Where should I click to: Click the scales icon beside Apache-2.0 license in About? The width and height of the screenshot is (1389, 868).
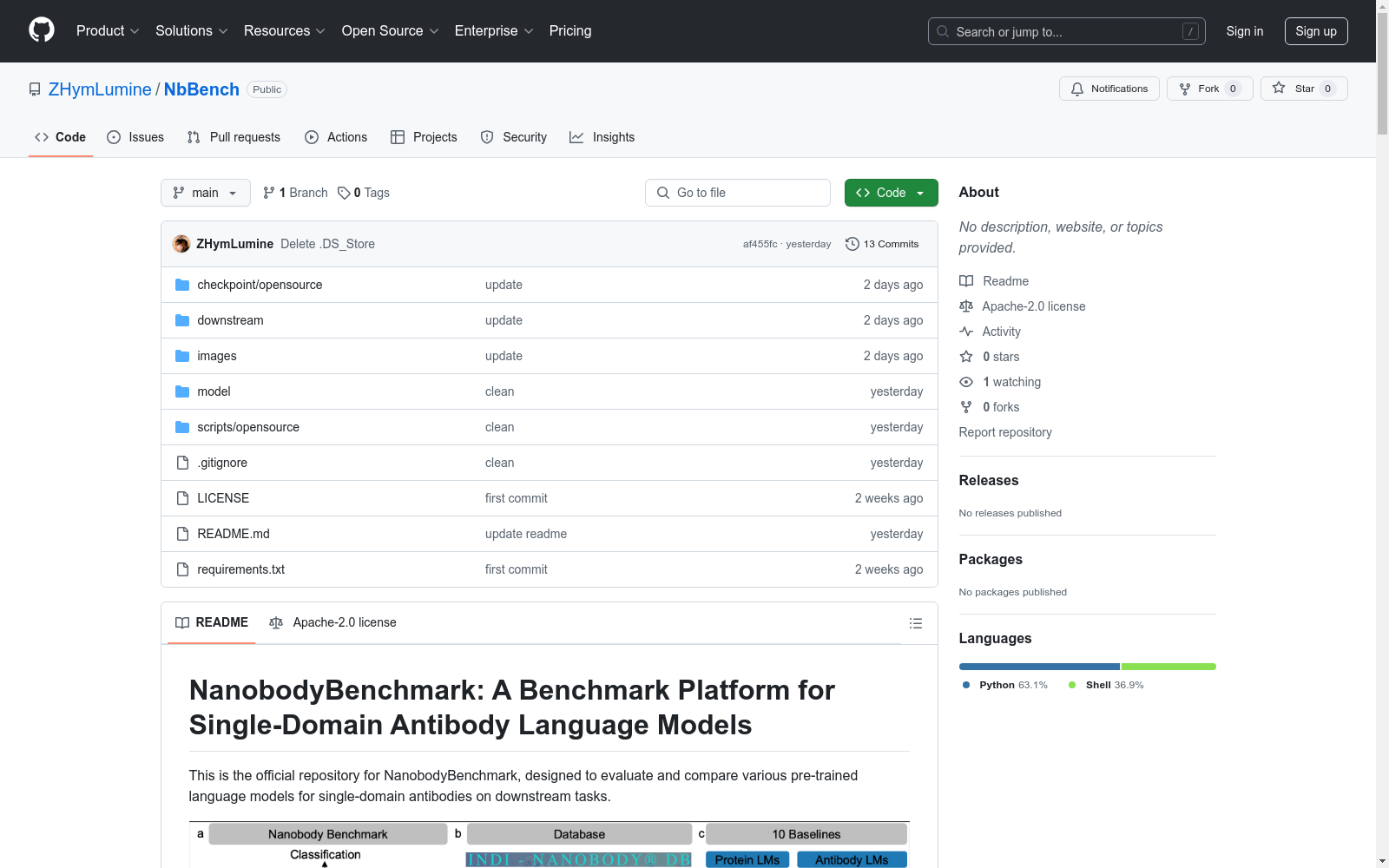(966, 306)
